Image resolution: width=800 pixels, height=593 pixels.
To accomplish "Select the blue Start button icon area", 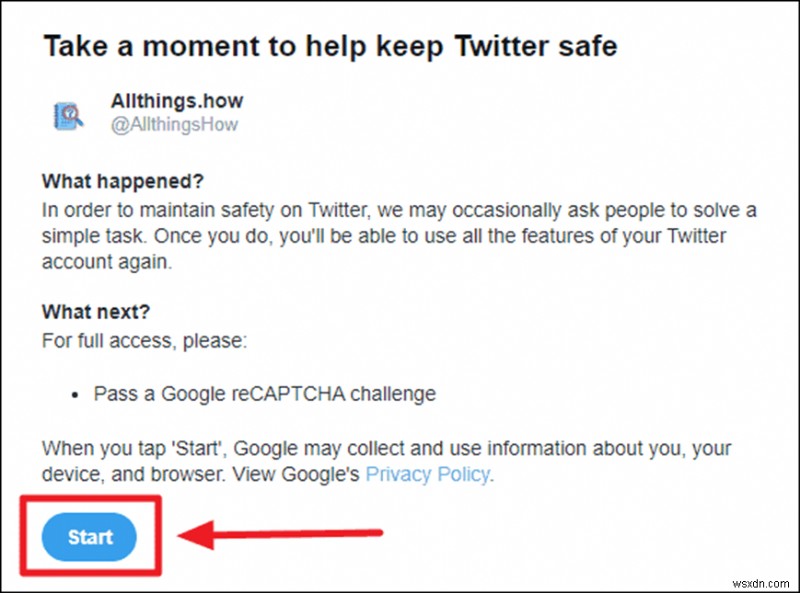I will 90,537.
